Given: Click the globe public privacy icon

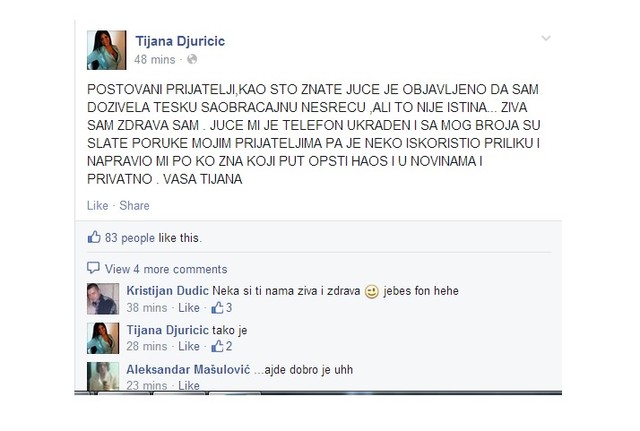Looking at the screenshot, I should pyautogui.click(x=192, y=59).
